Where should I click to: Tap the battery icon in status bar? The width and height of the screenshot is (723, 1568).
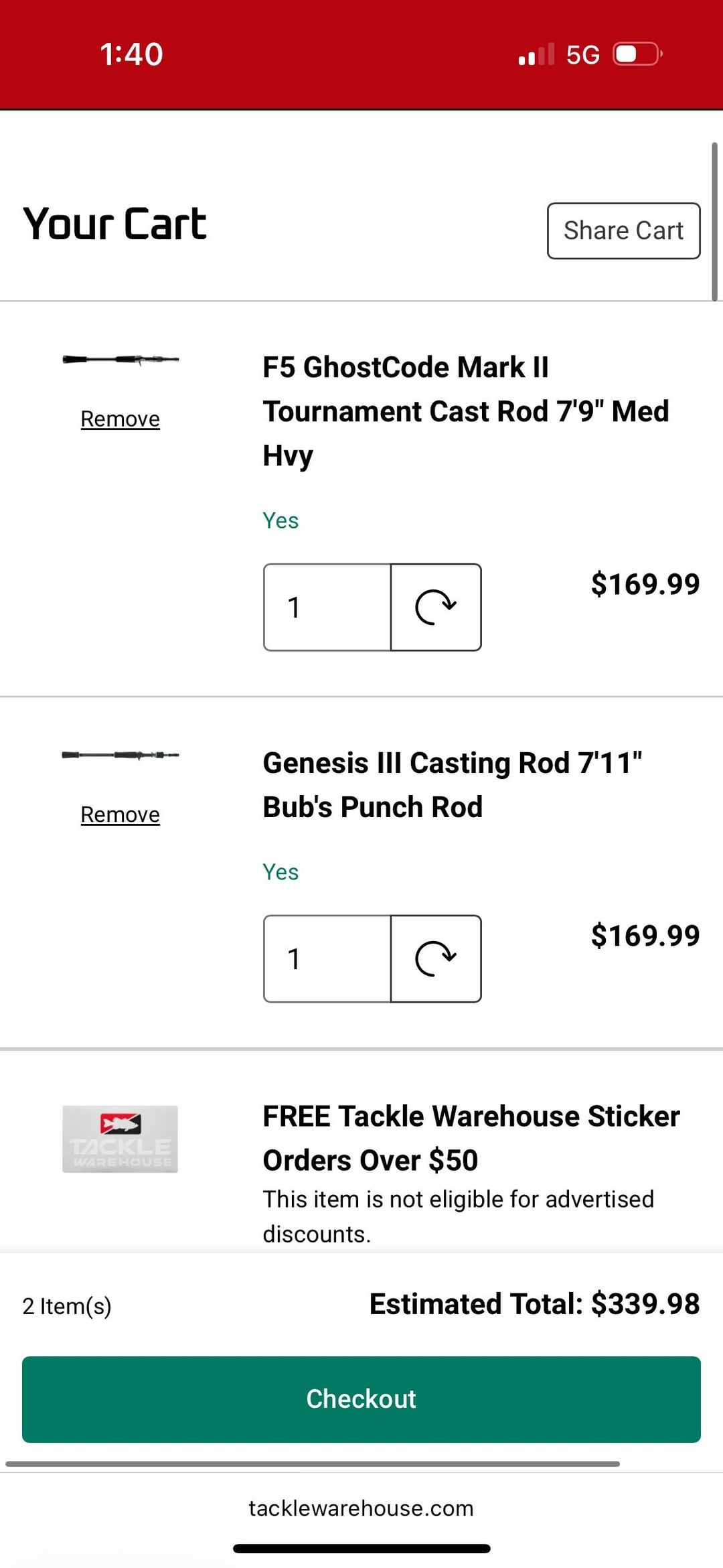pyautogui.click(x=637, y=54)
